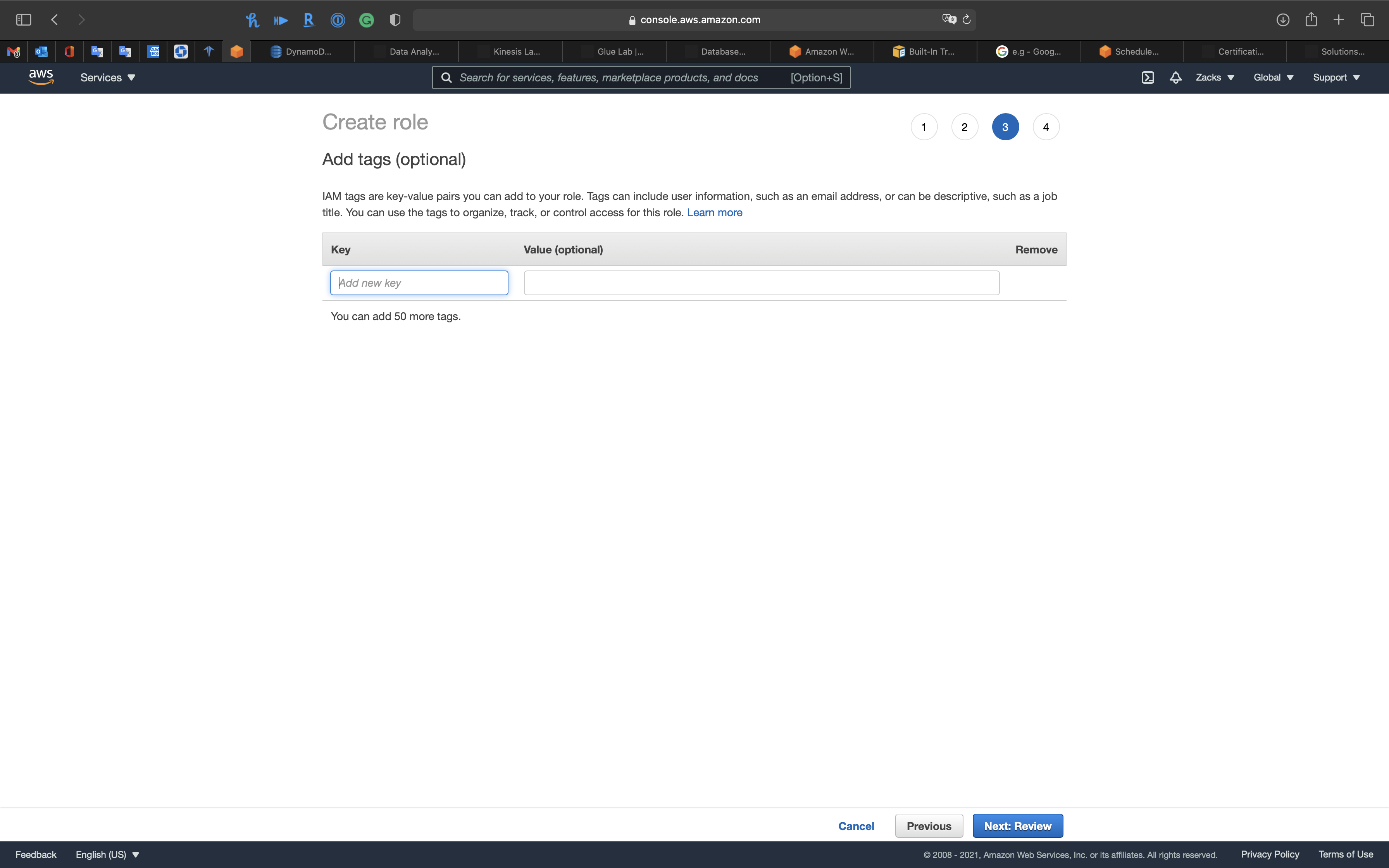Image resolution: width=1389 pixels, height=868 pixels.
Task: Click the Global region selector icon
Action: click(x=1272, y=77)
